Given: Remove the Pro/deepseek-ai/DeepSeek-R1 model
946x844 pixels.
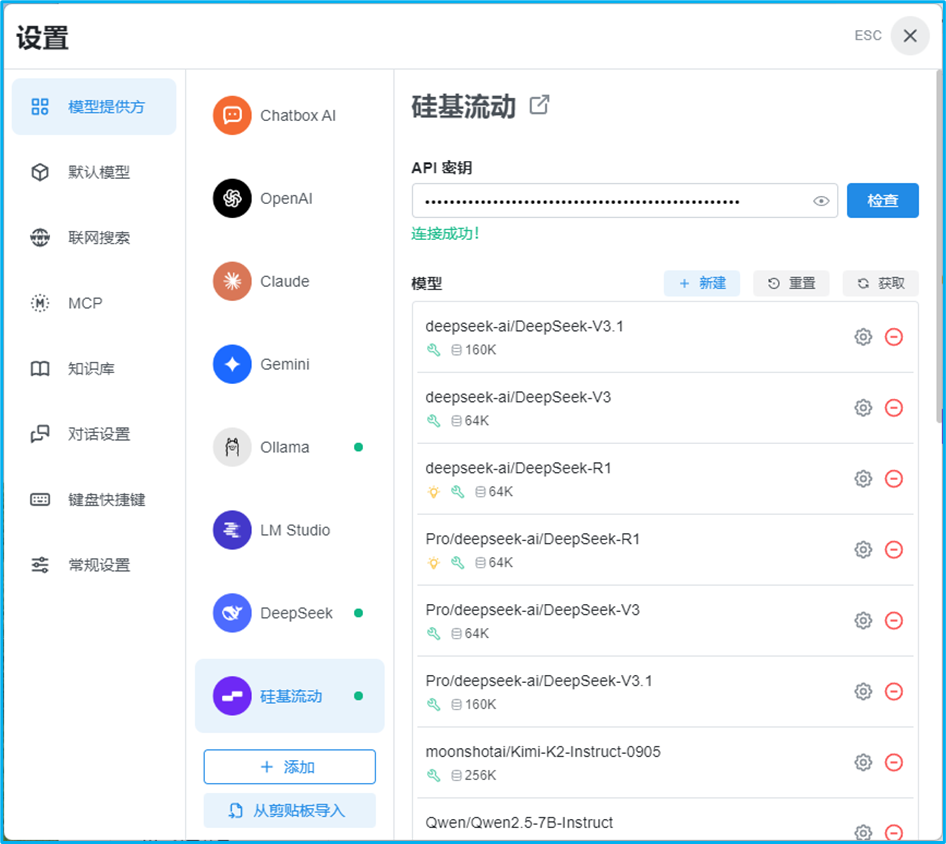Looking at the screenshot, I should [x=894, y=550].
